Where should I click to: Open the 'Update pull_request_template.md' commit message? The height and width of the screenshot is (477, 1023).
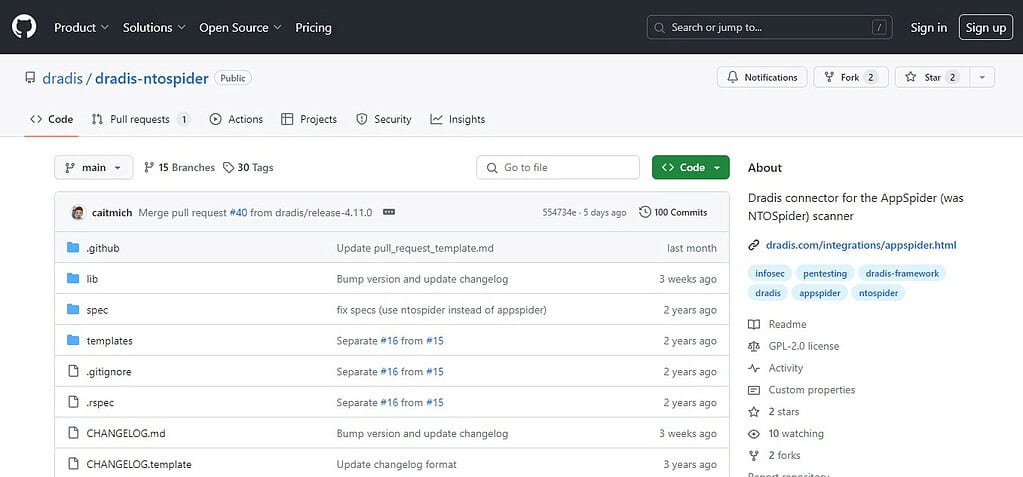[415, 248]
